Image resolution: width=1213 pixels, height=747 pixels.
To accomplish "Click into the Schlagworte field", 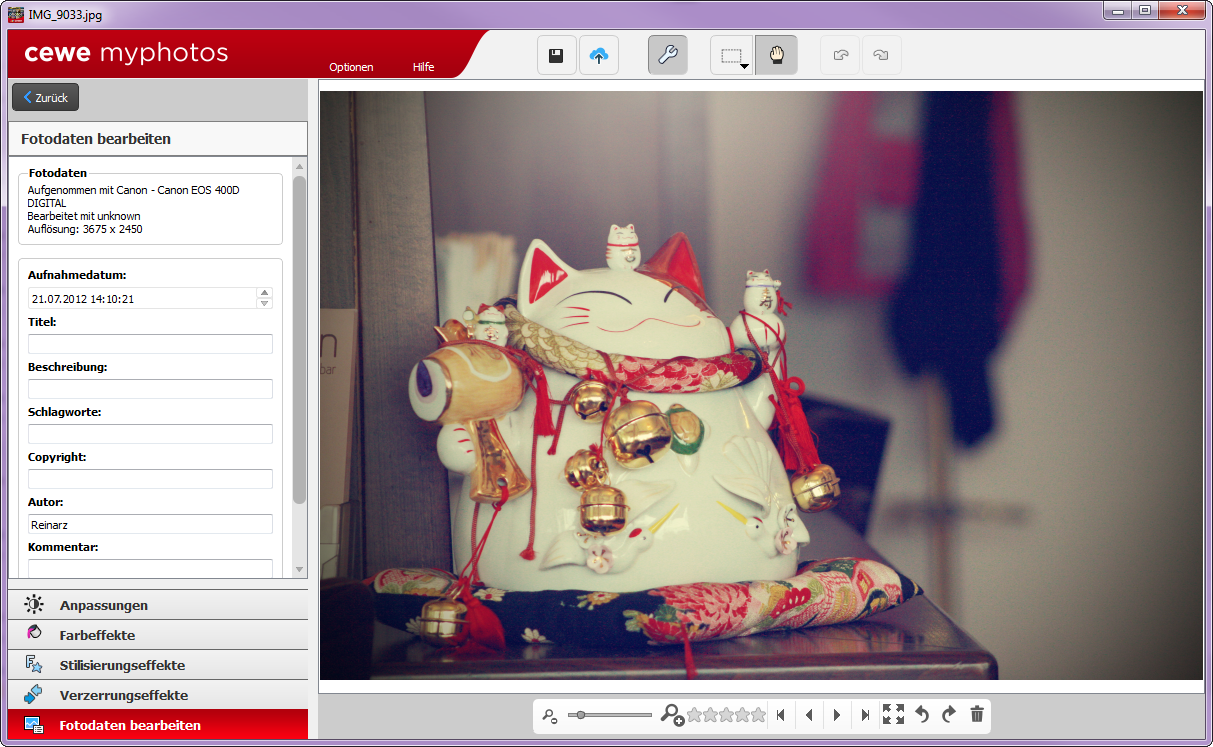I will [x=150, y=434].
